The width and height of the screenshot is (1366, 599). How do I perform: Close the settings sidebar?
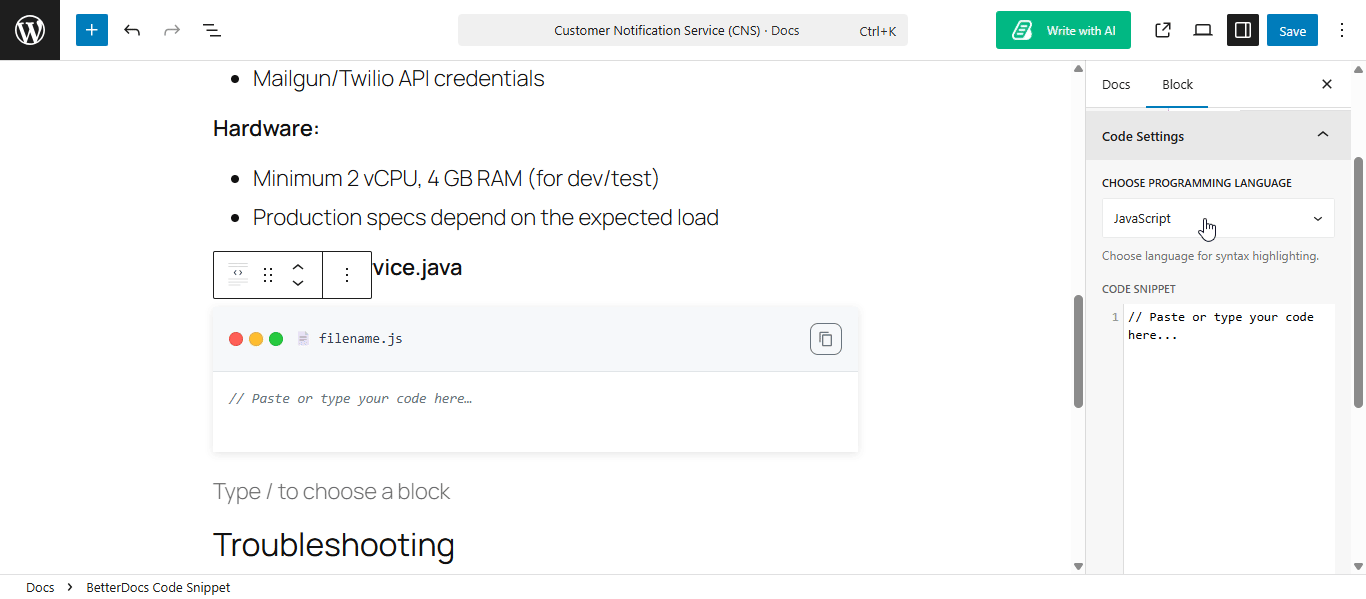1327,84
